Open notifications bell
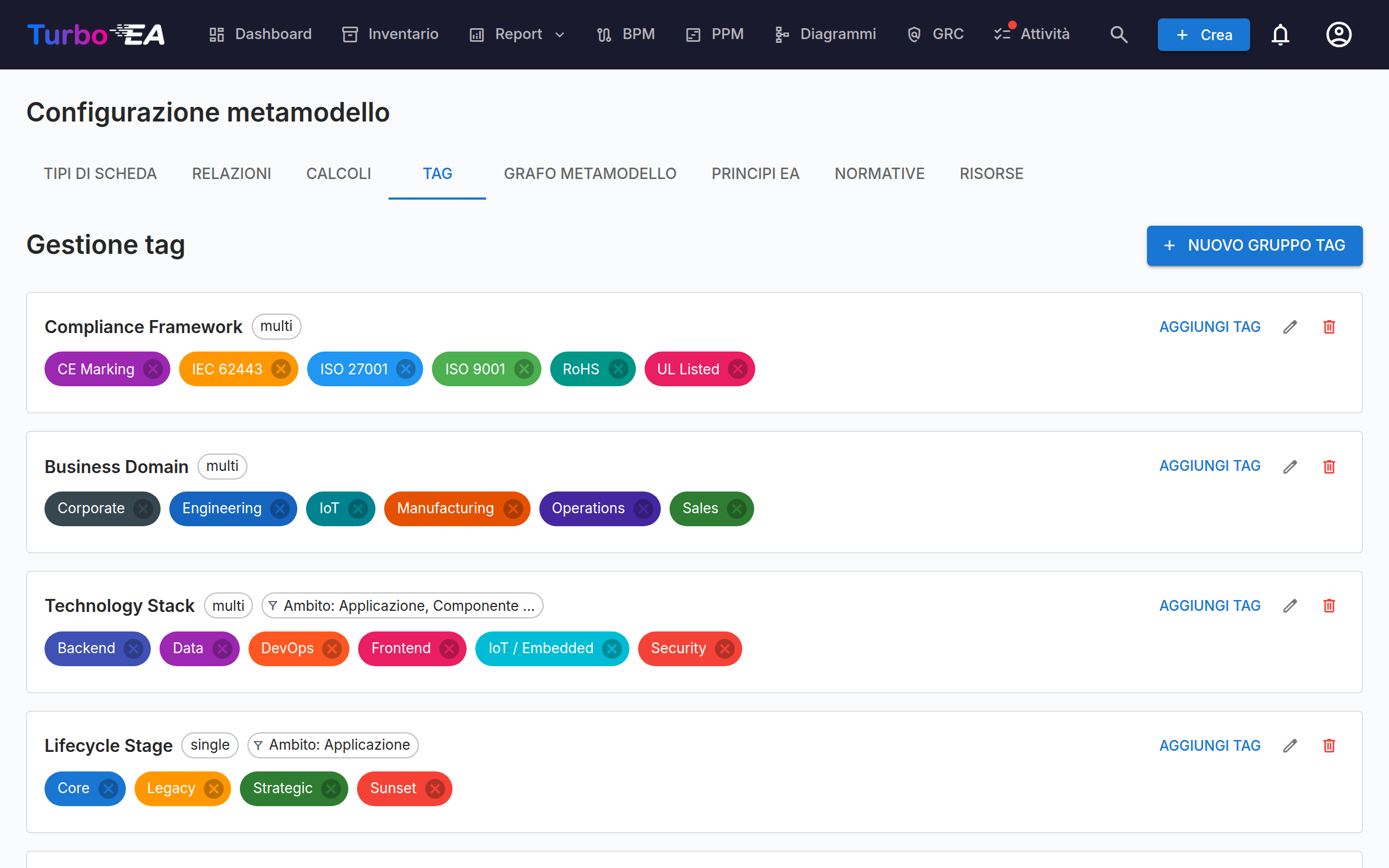1389x868 pixels. pos(1280,34)
